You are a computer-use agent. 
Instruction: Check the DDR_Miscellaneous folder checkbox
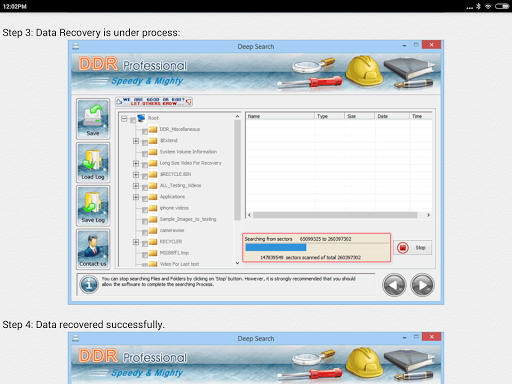pyautogui.click(x=145, y=131)
